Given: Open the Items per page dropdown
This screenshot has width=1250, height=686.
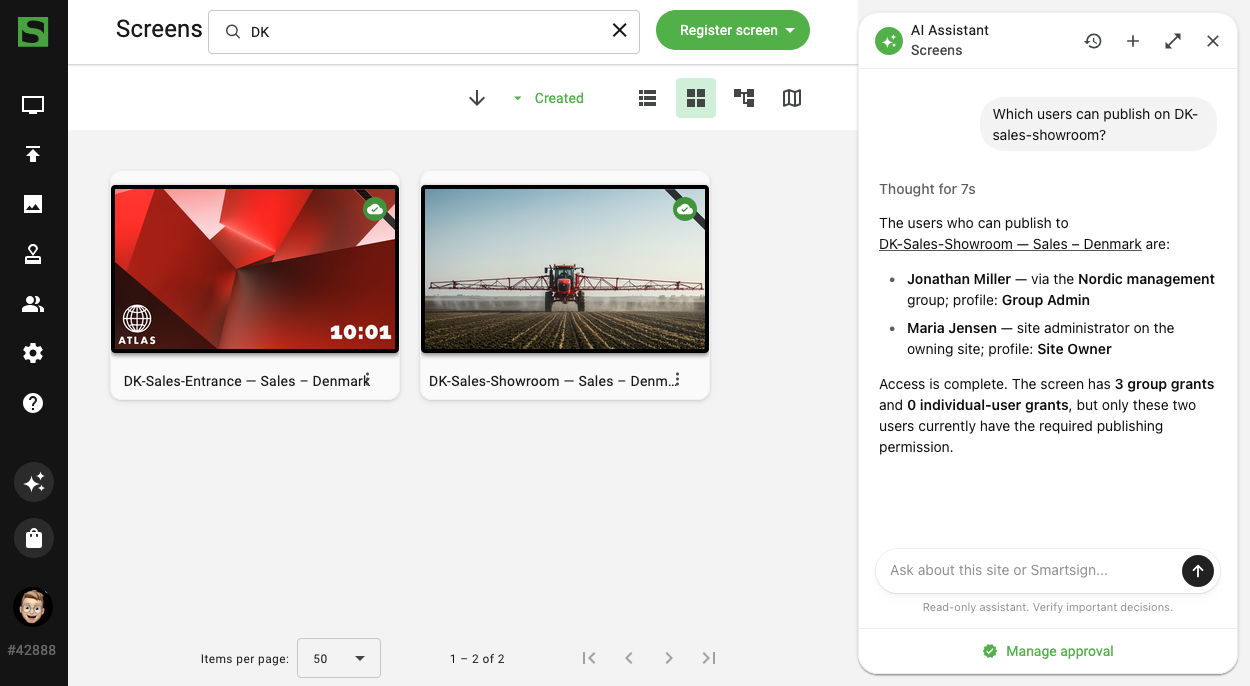Looking at the screenshot, I should 339,658.
